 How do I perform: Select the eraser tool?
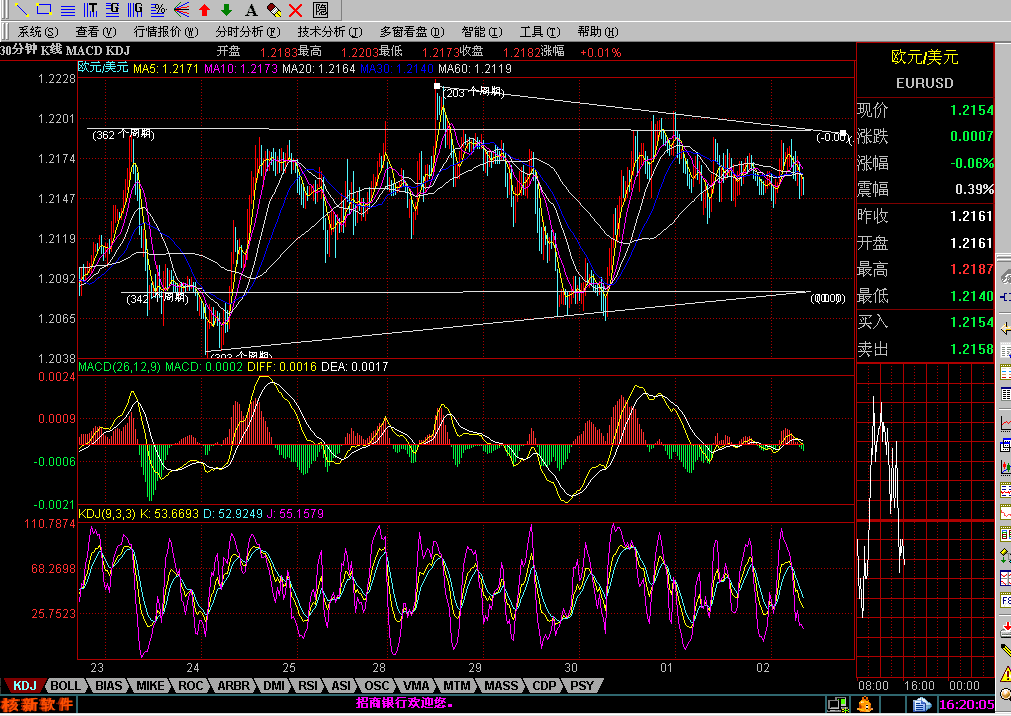coord(272,10)
